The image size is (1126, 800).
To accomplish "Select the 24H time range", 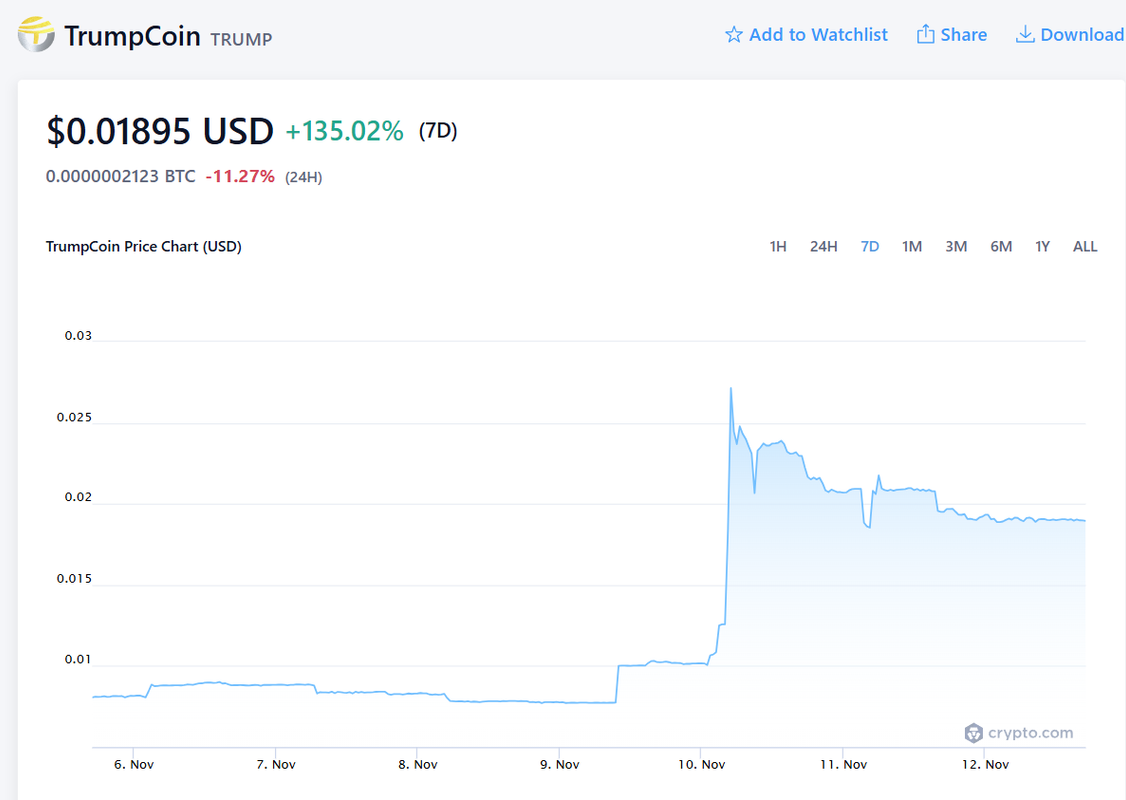I will coord(824,246).
